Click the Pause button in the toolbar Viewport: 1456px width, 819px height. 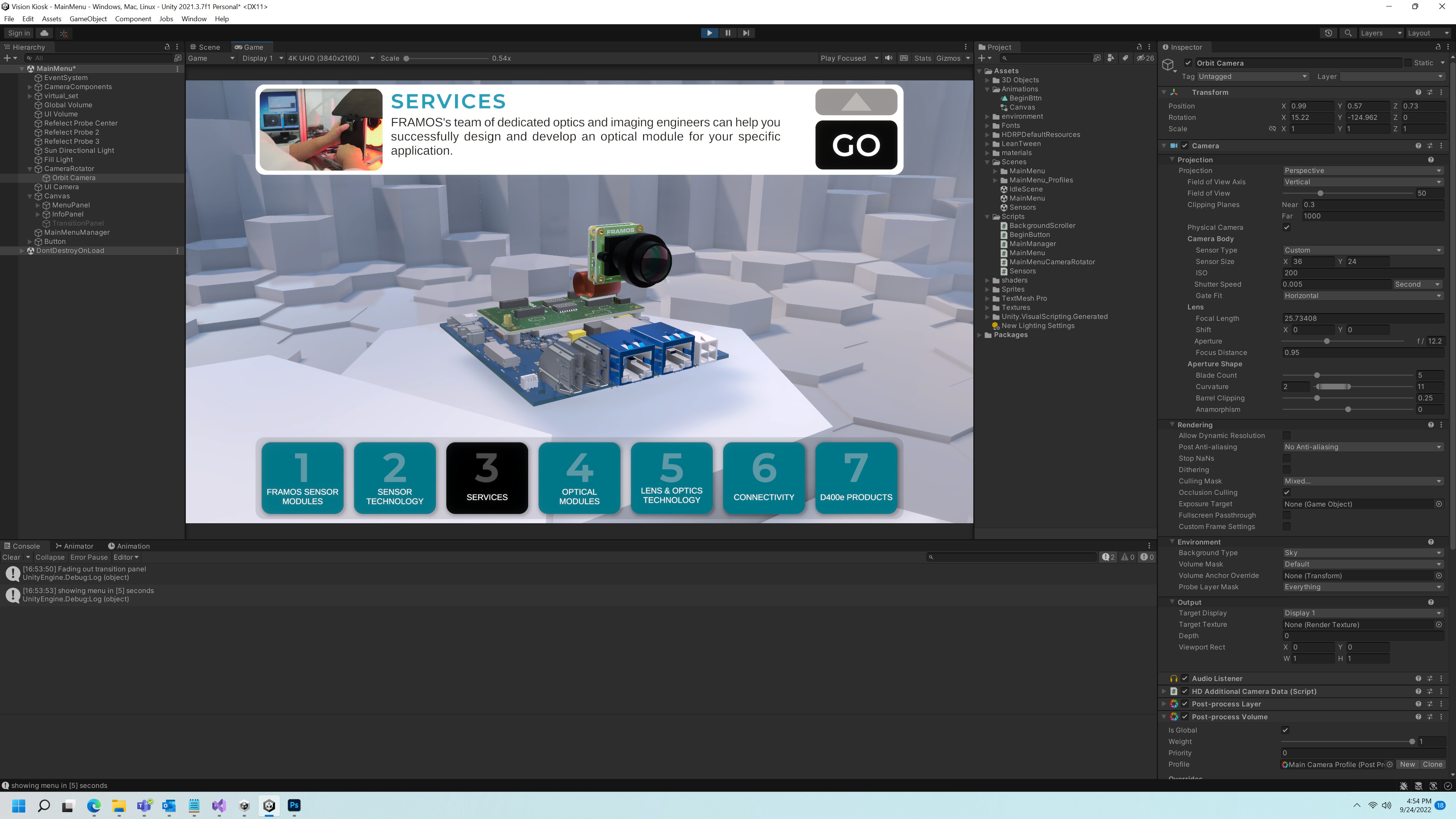728,32
